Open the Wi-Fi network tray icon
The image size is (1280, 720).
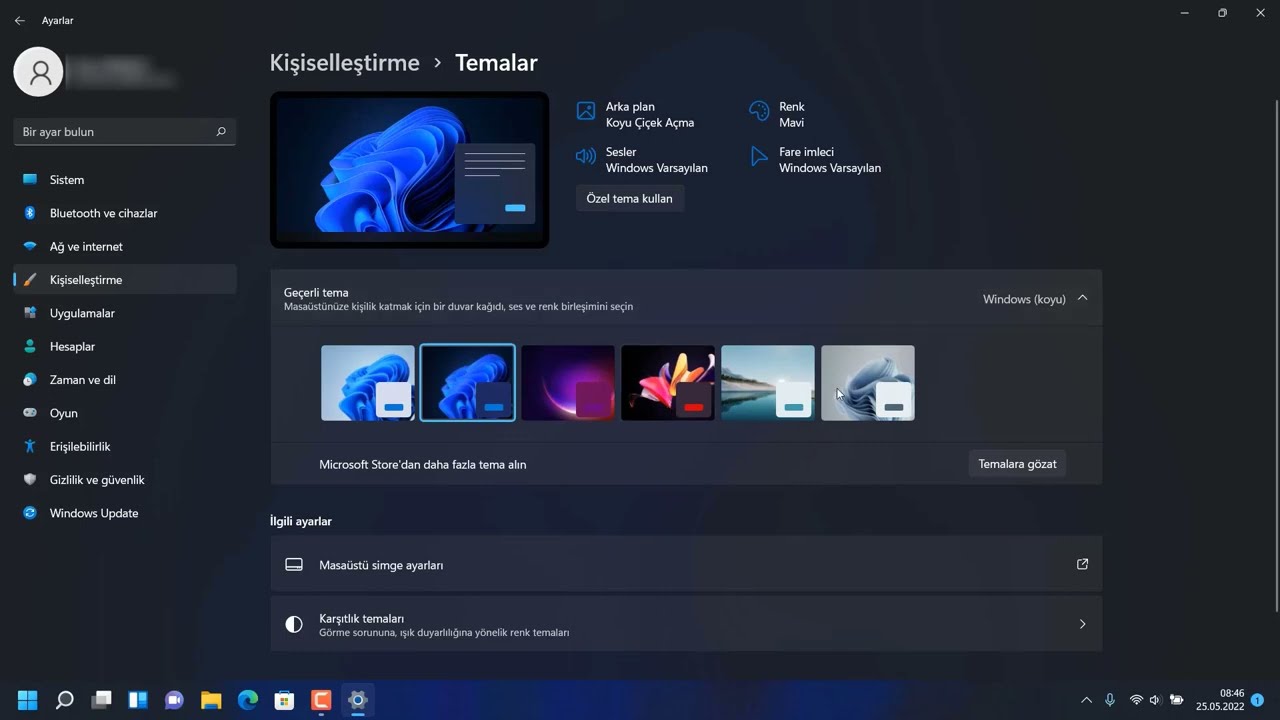click(x=1136, y=700)
